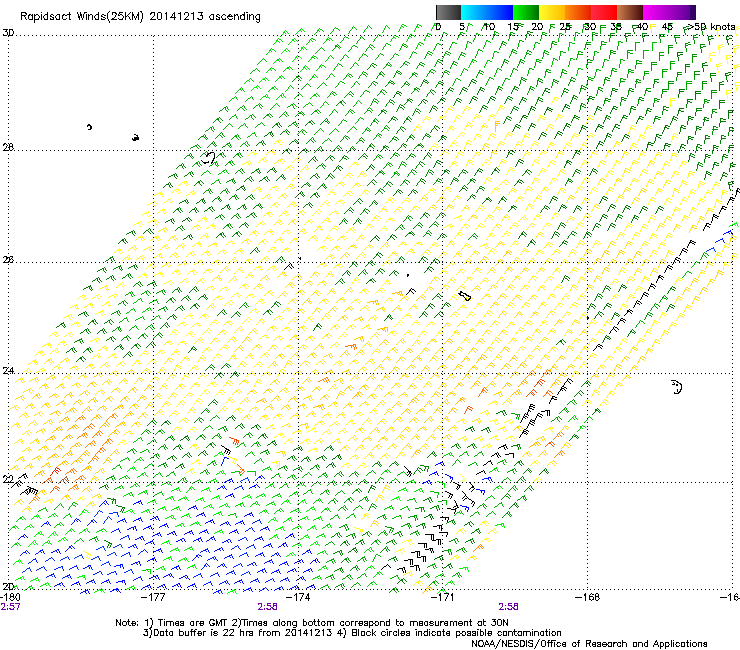This screenshot has height=650, width=740.
Task: Click the gray 0-5 knots color segment
Action: point(448,12)
